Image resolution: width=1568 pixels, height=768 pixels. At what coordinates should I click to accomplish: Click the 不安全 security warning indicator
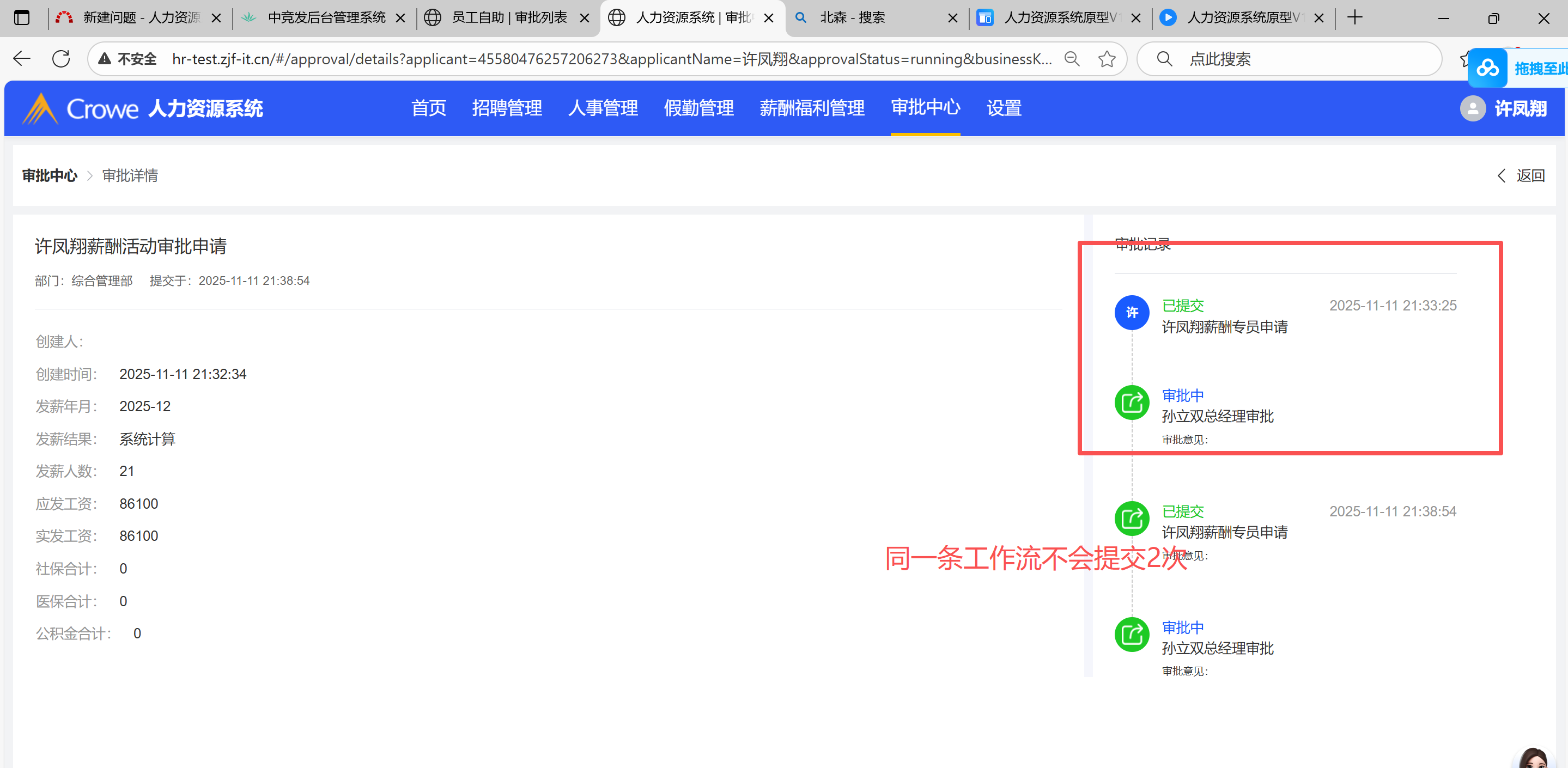[129, 59]
